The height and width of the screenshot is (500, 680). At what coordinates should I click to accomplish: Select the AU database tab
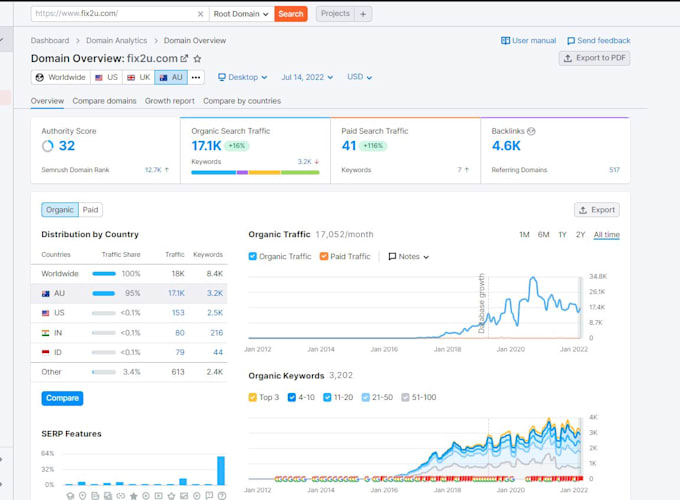pyautogui.click(x=171, y=77)
